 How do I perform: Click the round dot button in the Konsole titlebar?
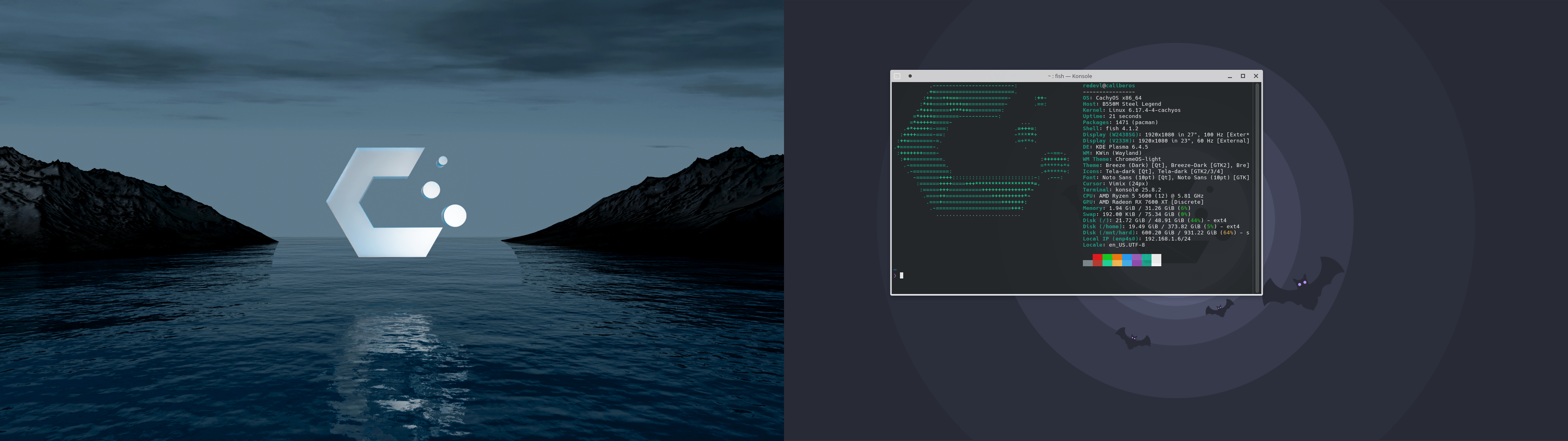coord(910,76)
